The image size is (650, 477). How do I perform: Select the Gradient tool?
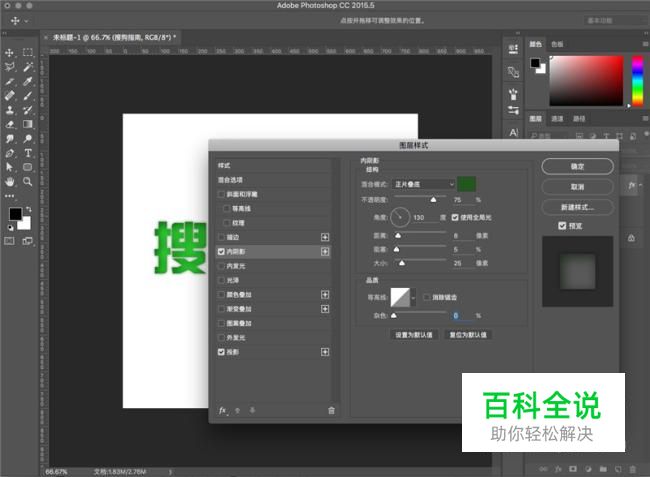coord(27,124)
